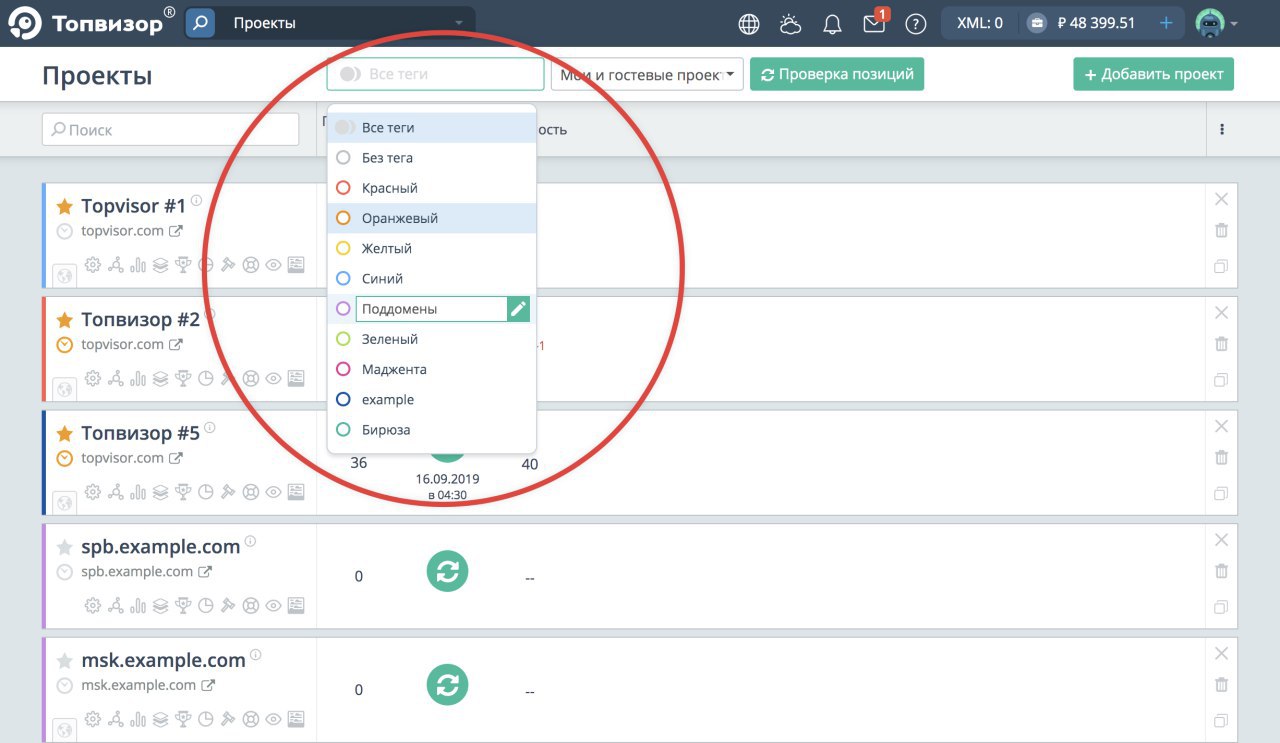Open the external link icon for Топвизор #2

coord(175,345)
